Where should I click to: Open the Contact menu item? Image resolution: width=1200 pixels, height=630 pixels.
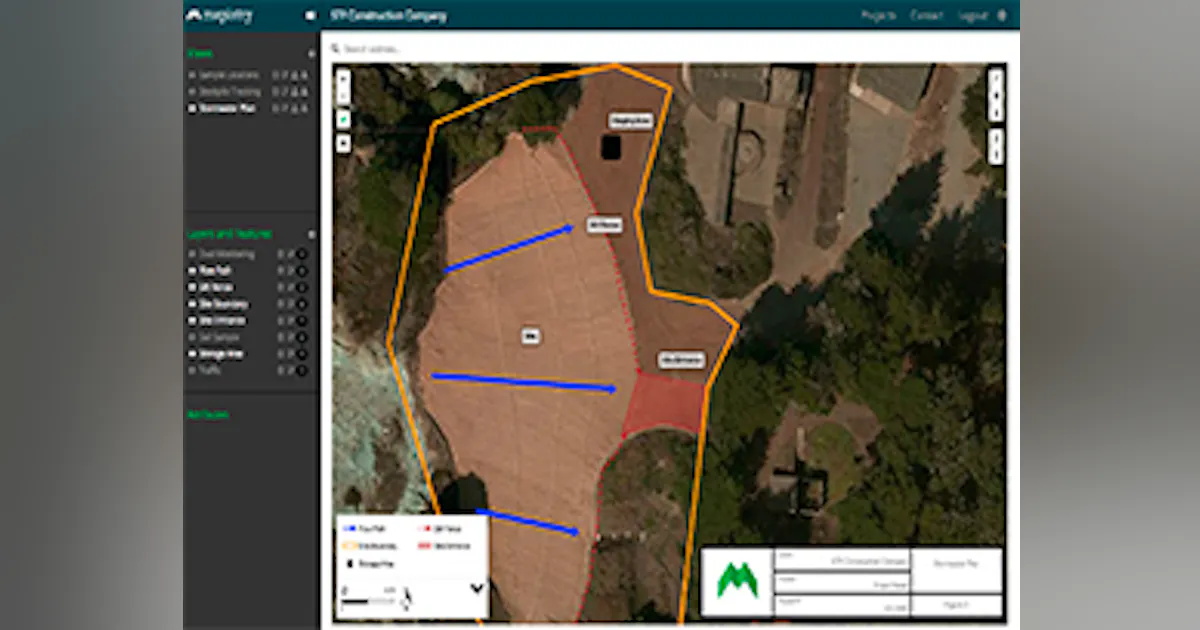click(926, 15)
